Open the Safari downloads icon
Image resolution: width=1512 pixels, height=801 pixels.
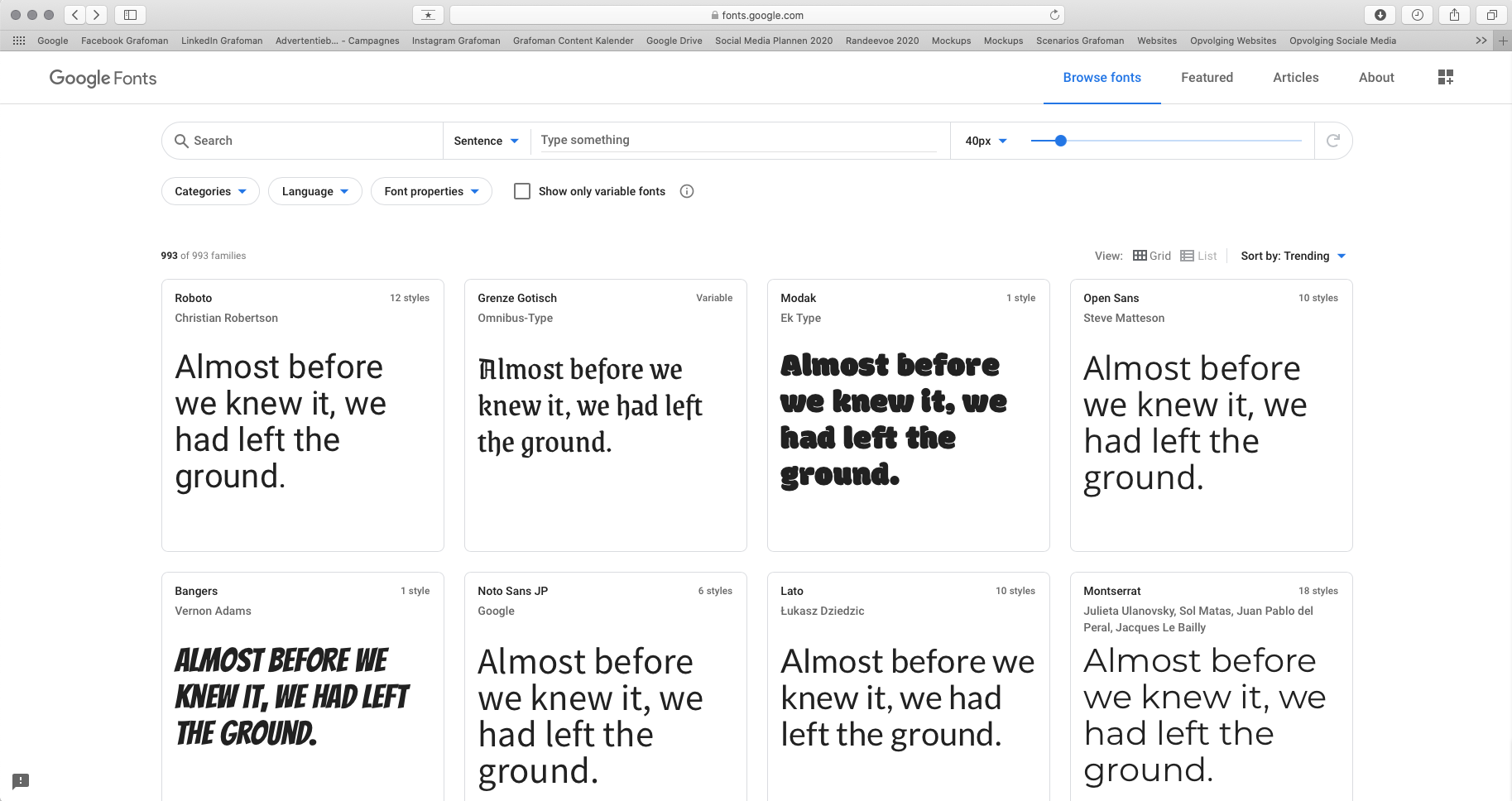click(1380, 15)
